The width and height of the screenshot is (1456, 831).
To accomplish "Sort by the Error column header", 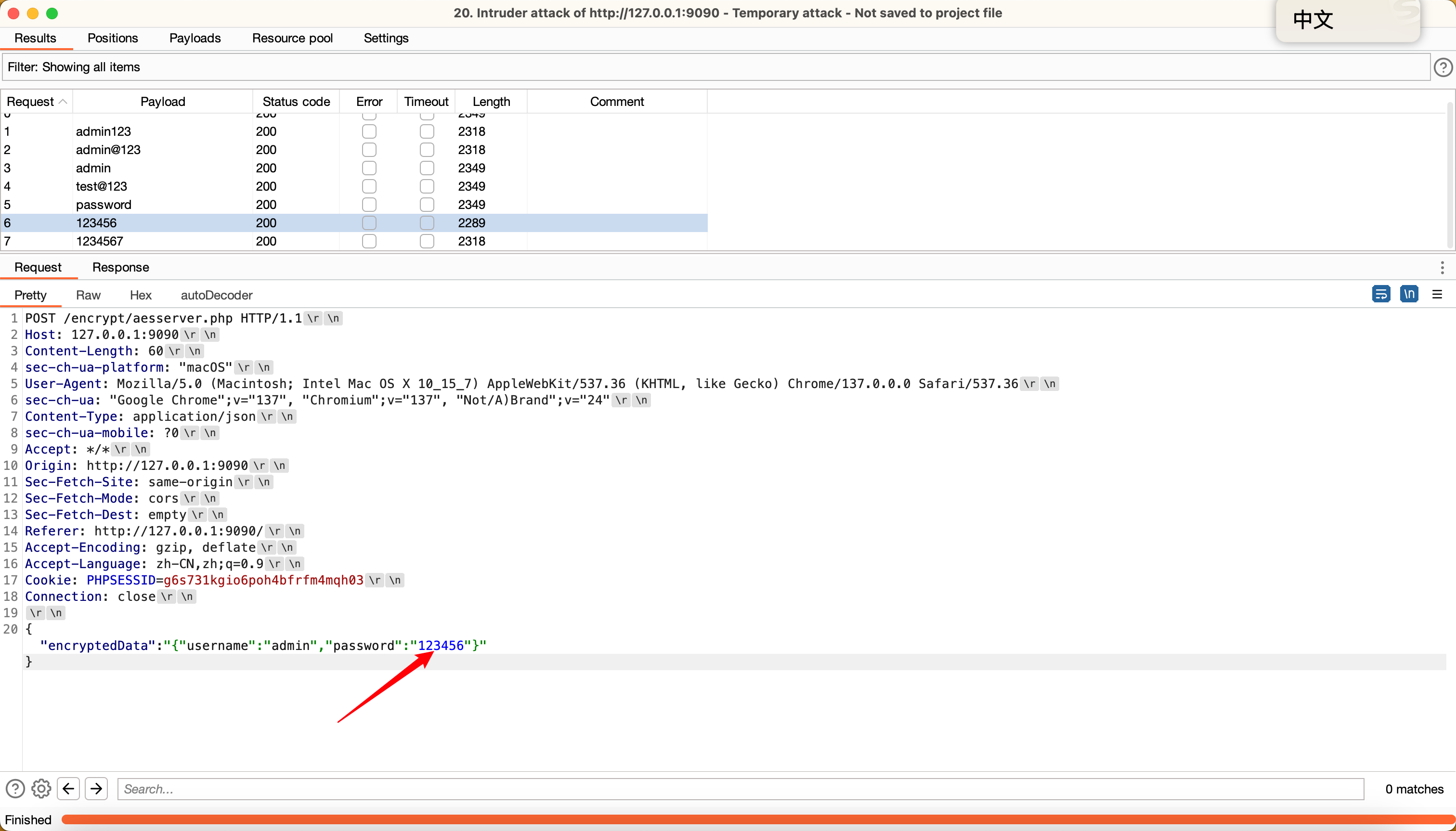I will (x=369, y=102).
